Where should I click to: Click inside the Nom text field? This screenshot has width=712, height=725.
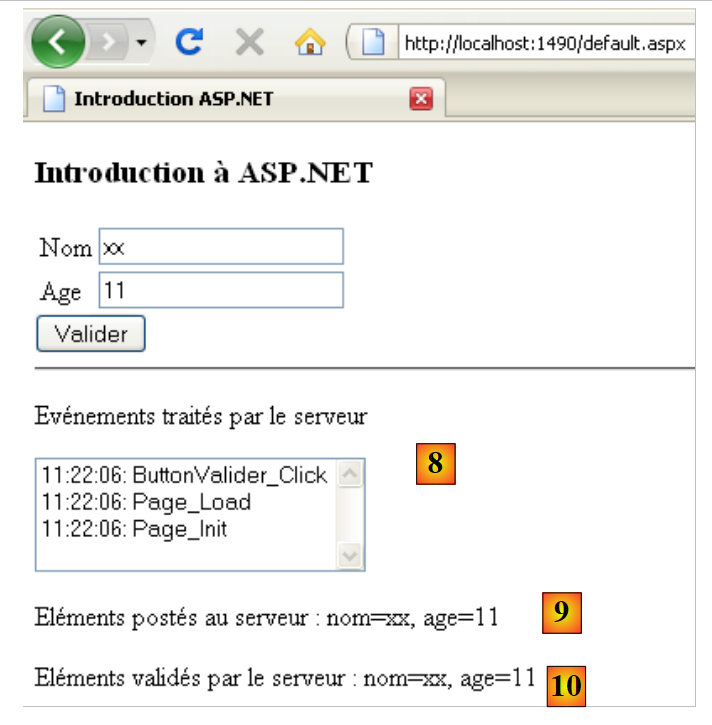(x=221, y=247)
